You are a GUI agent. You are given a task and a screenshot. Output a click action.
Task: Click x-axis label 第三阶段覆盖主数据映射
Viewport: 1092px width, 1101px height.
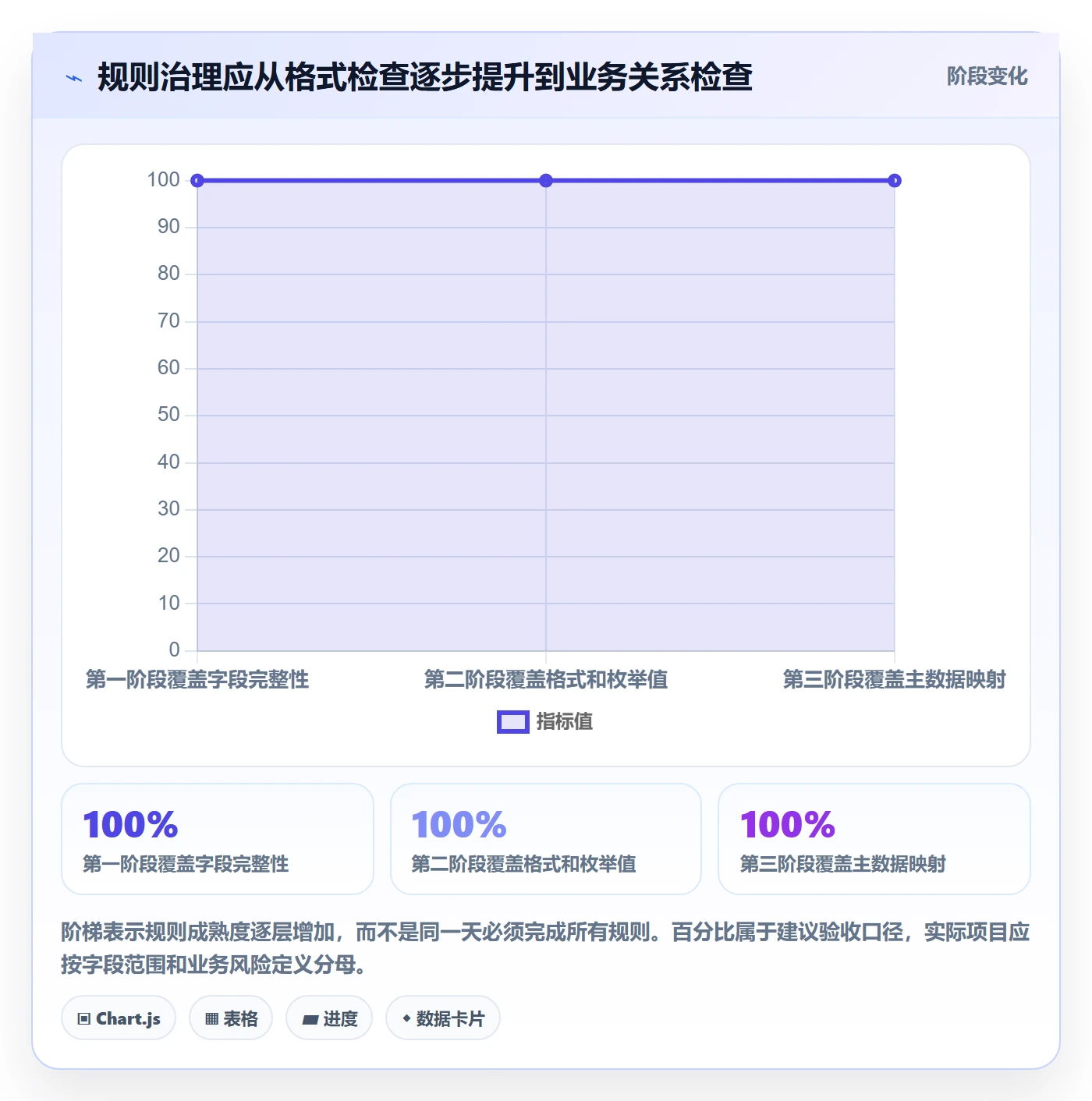895,680
